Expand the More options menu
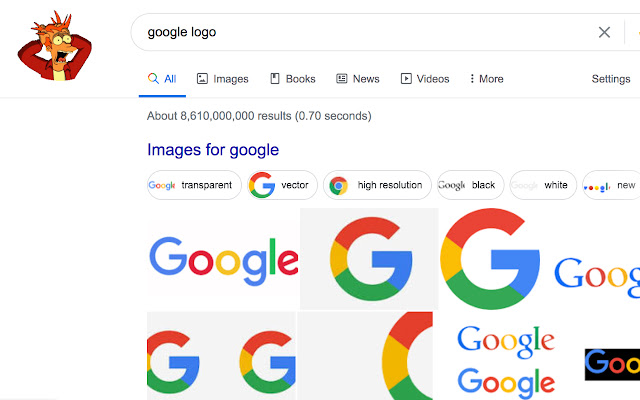Viewport: 640px width, 400px height. coord(486,79)
